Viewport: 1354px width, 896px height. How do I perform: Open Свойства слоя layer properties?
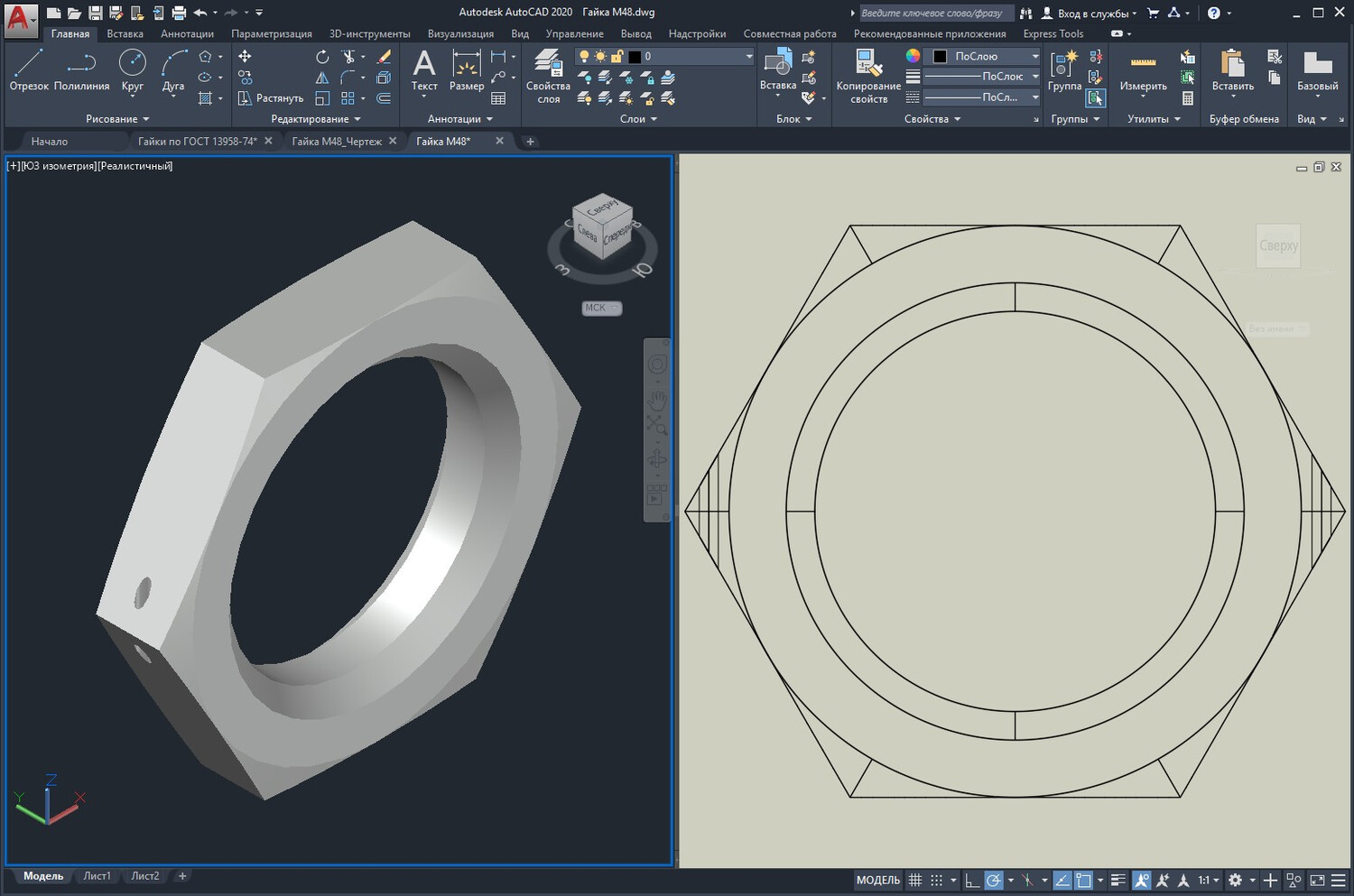[548, 76]
